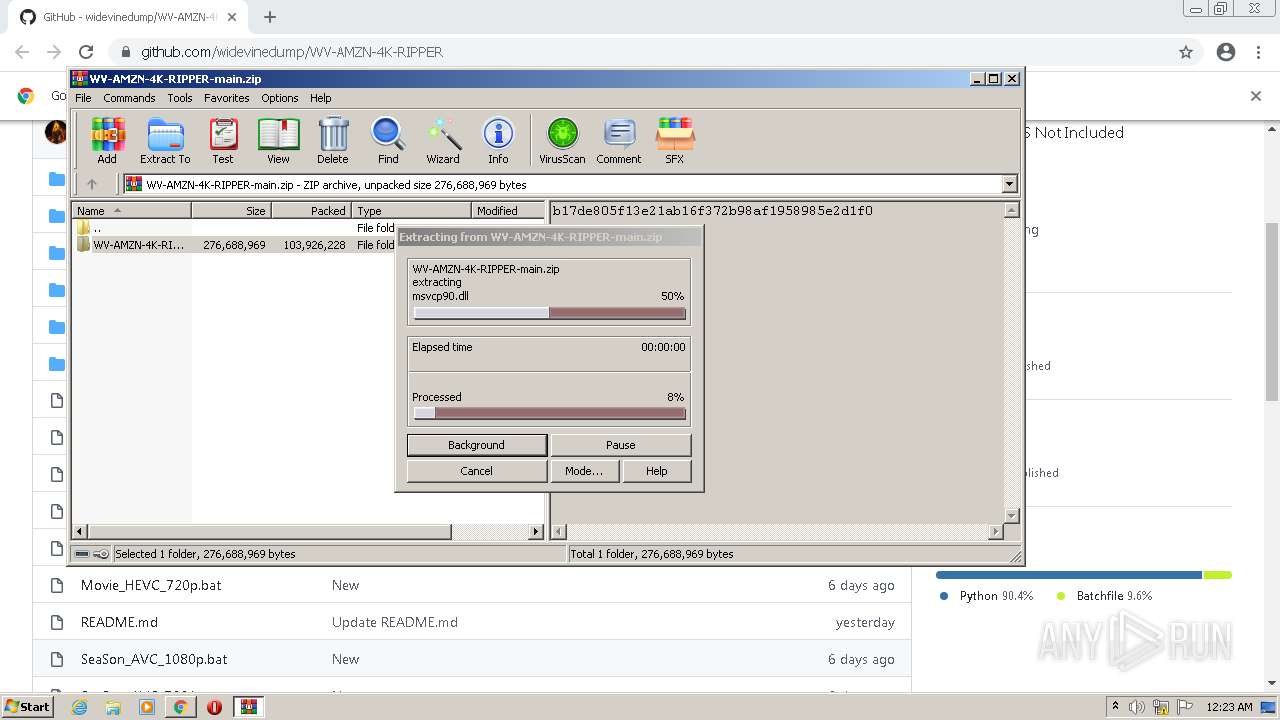
Task: Open the Tools menu
Action: tap(180, 98)
